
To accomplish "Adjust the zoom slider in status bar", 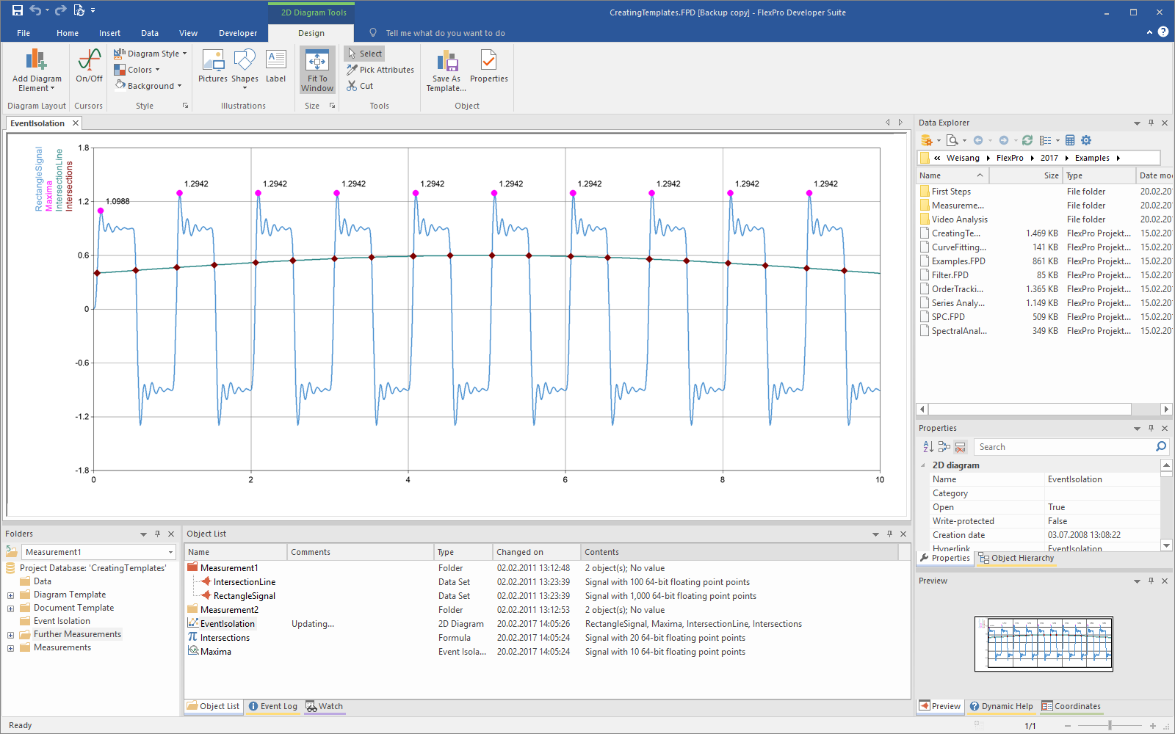I will click(1110, 725).
